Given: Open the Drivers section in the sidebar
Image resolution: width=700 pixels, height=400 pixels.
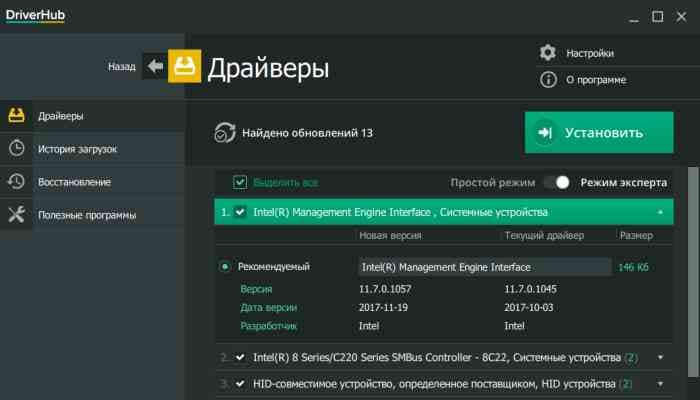Looking at the screenshot, I should click(92, 116).
